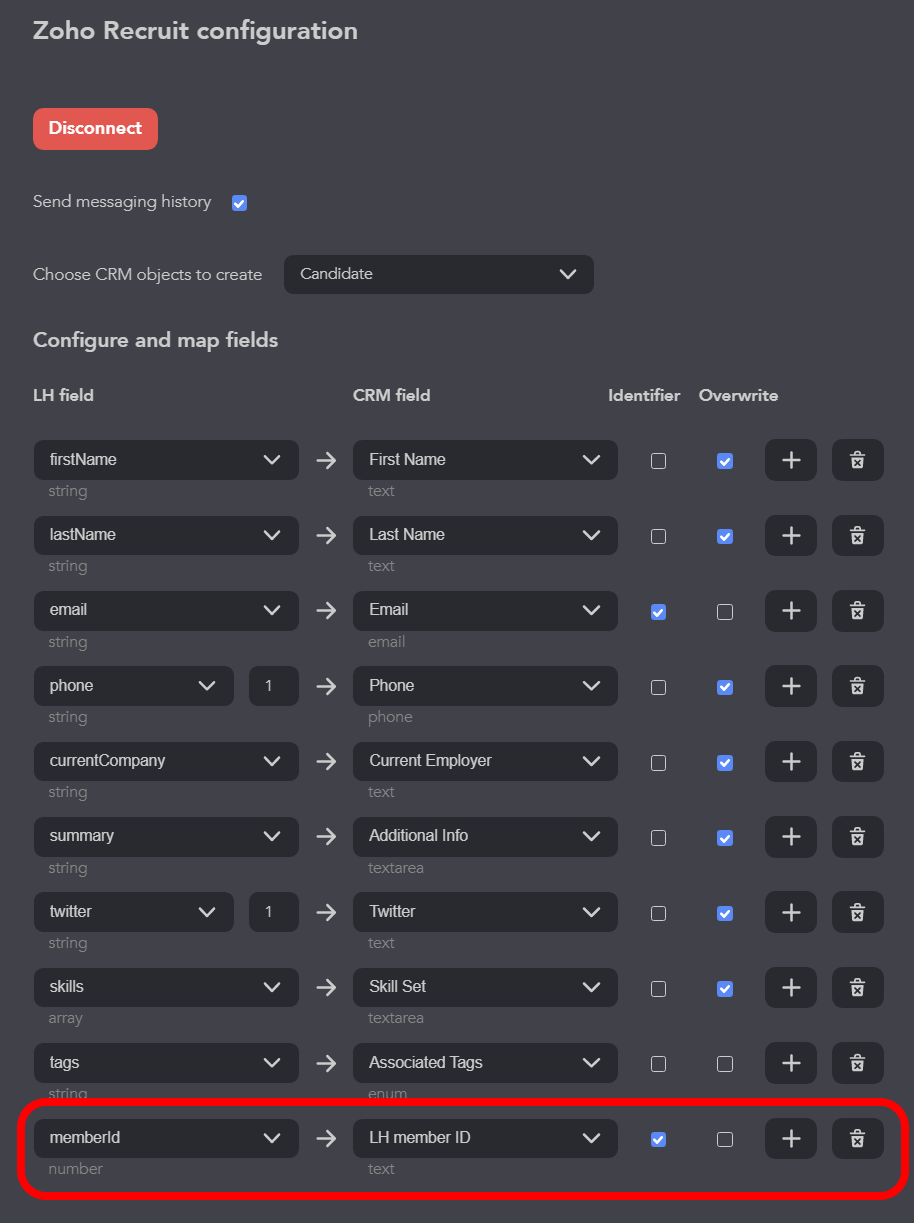914x1223 pixels.
Task: Check Identifier in the lastName row
Action: (658, 537)
